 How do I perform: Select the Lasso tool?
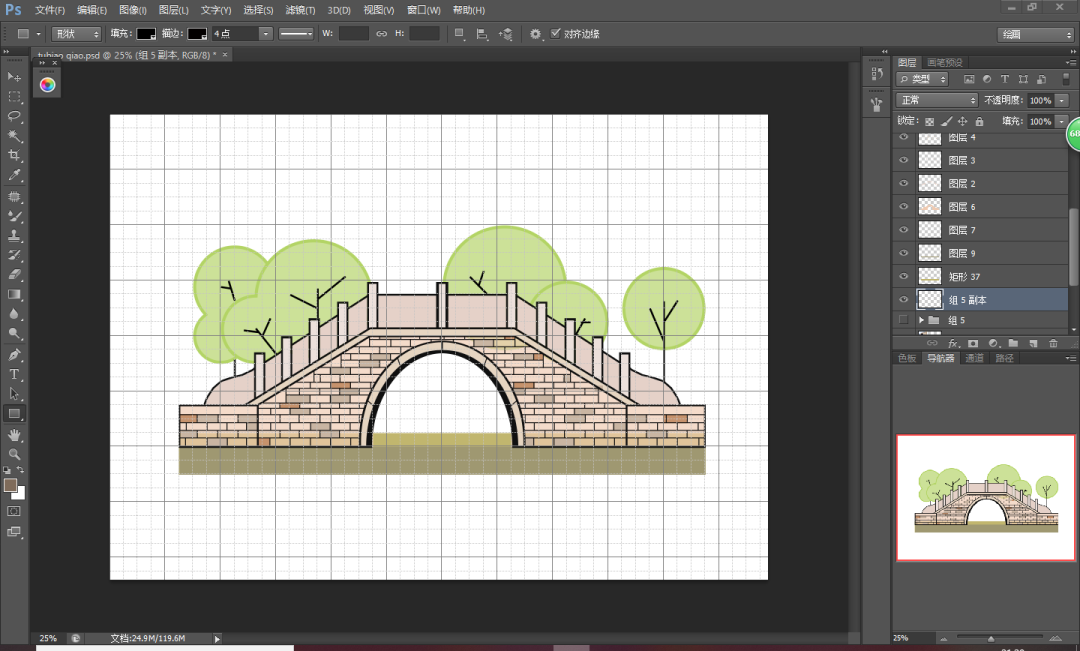(x=15, y=116)
